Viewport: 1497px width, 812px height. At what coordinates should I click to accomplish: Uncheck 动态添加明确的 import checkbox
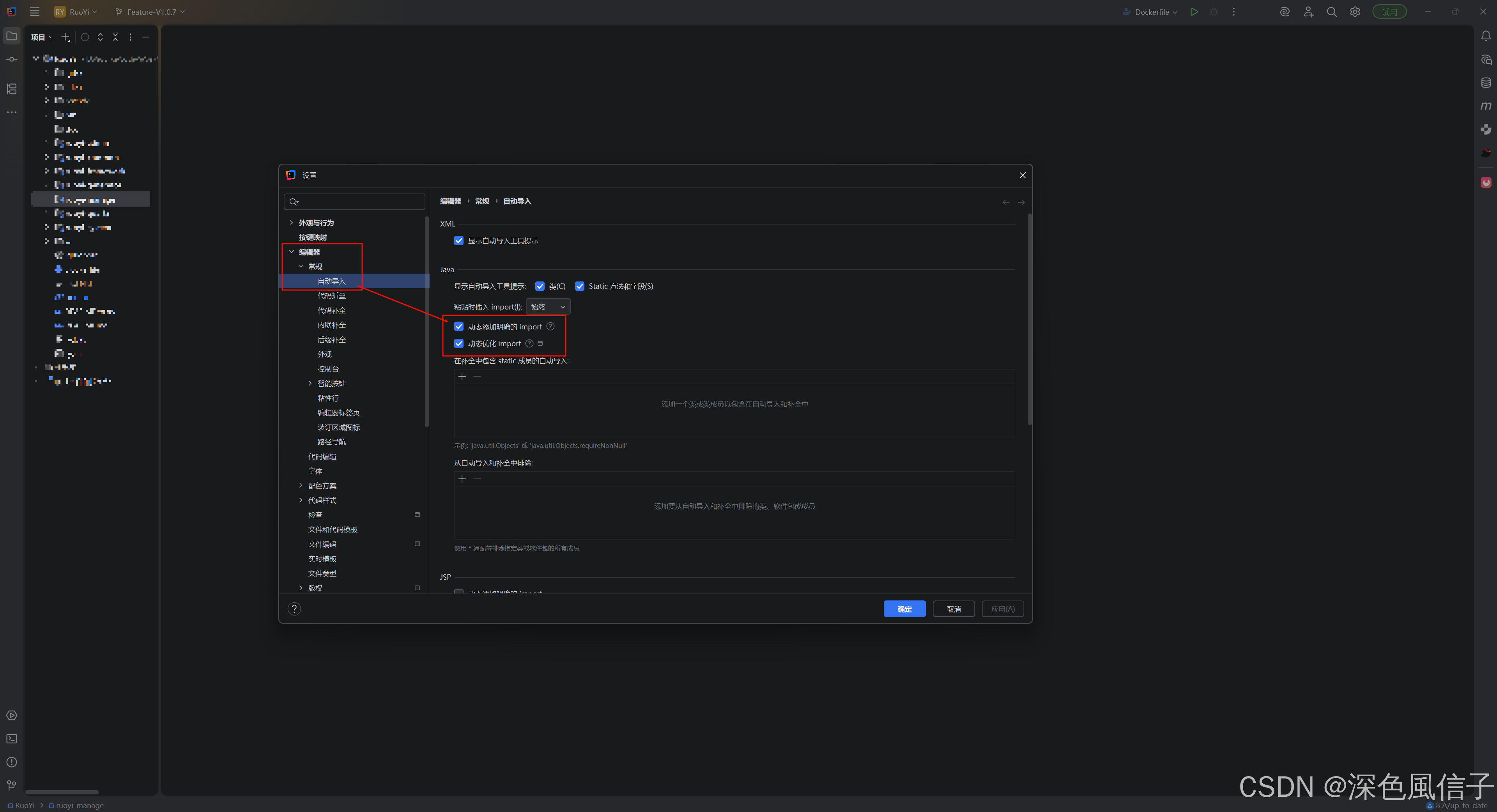pyautogui.click(x=459, y=327)
